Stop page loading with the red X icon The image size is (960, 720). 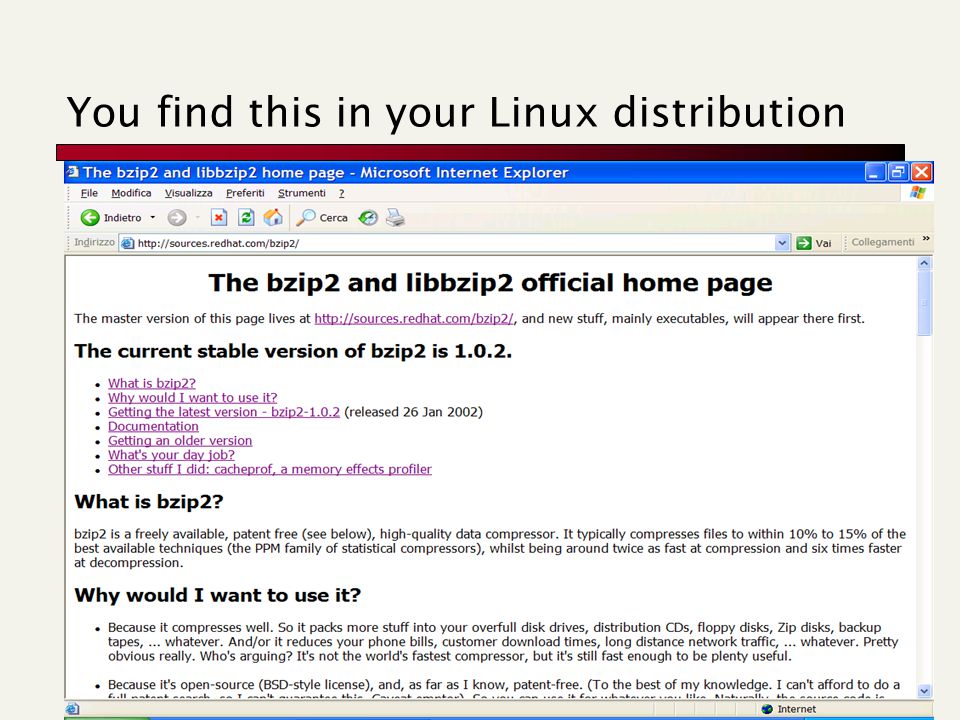(219, 217)
